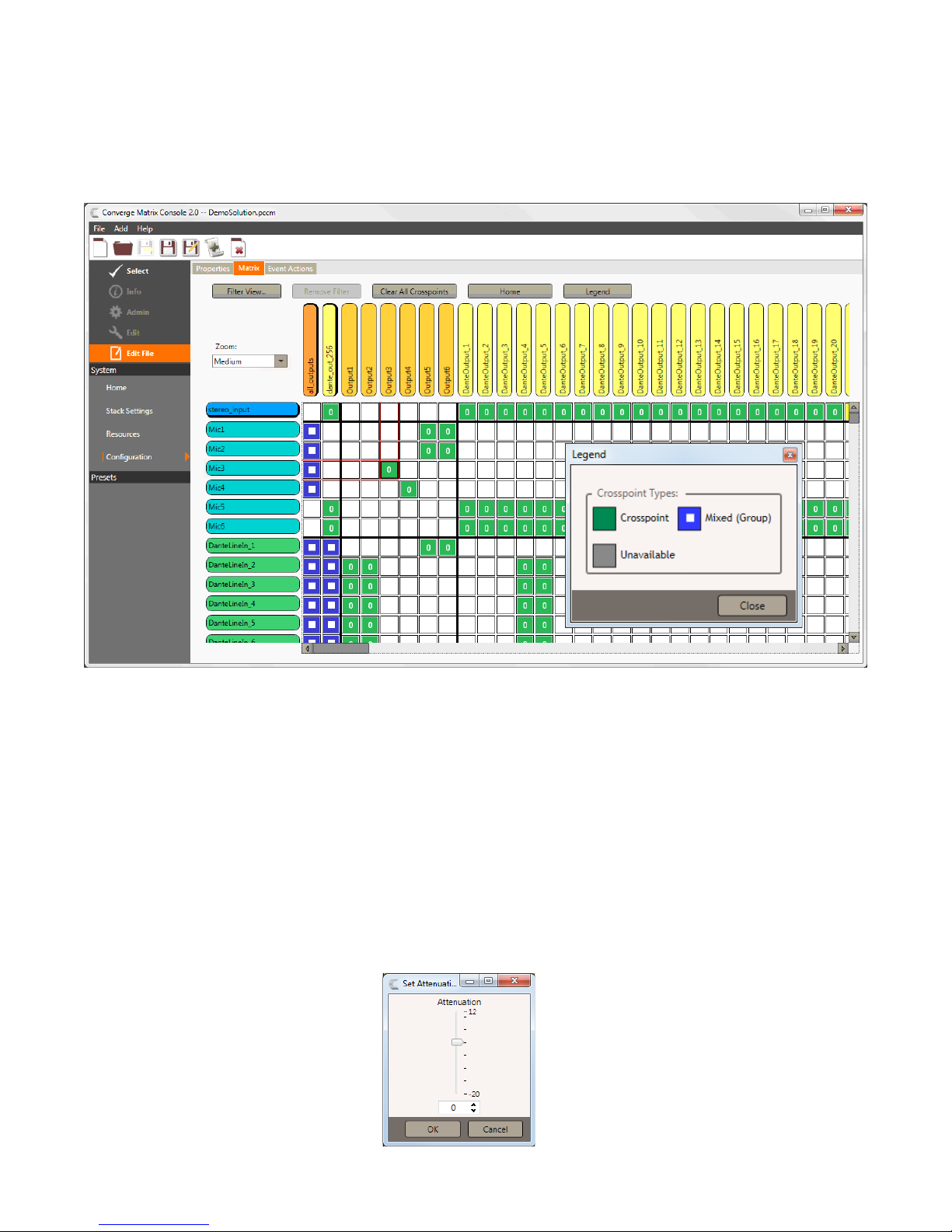952x1232 pixels.
Task: Click the Legend button above the matrix
Action: [x=598, y=291]
